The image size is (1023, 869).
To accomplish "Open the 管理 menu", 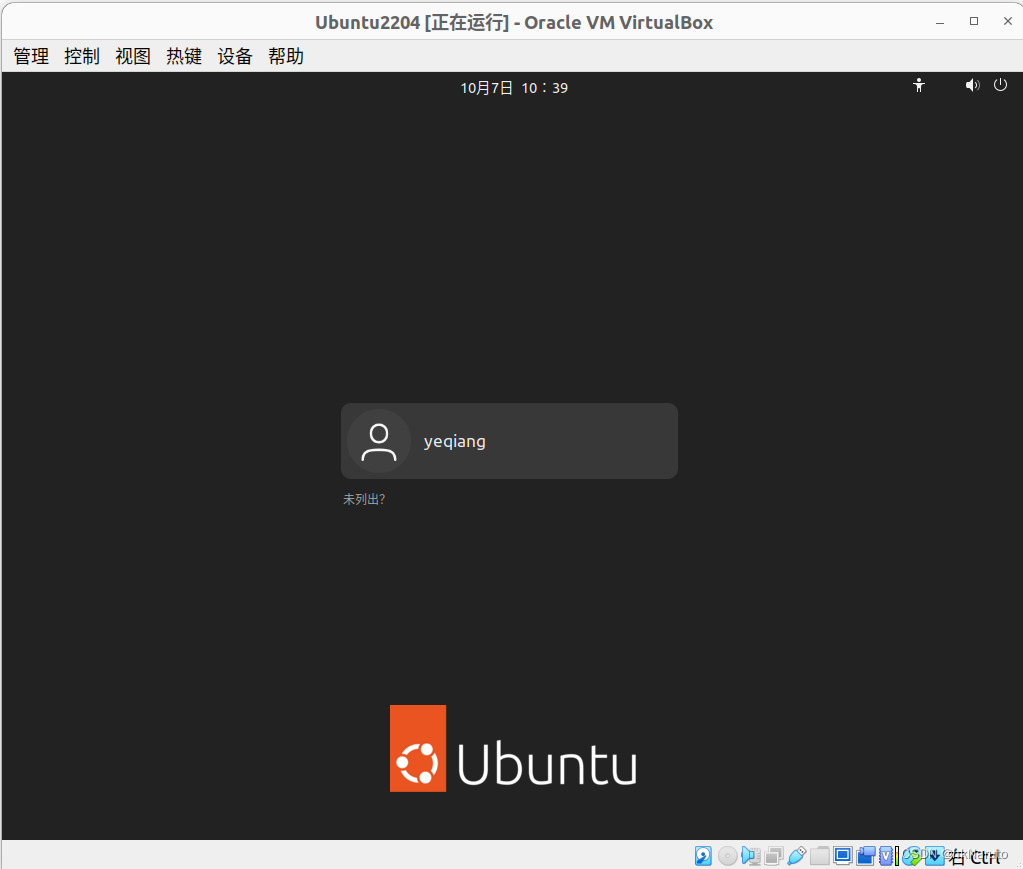I will point(31,56).
